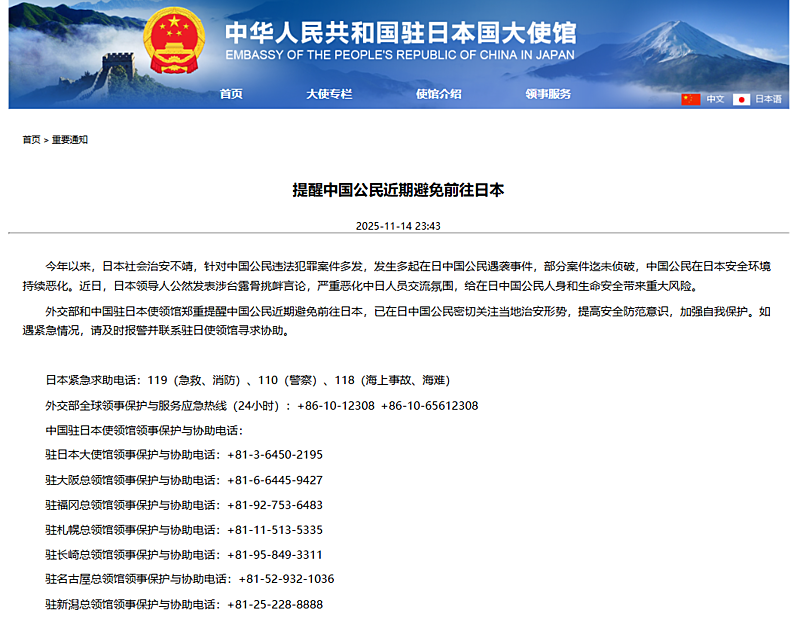Click the China flag icon

[690, 99]
